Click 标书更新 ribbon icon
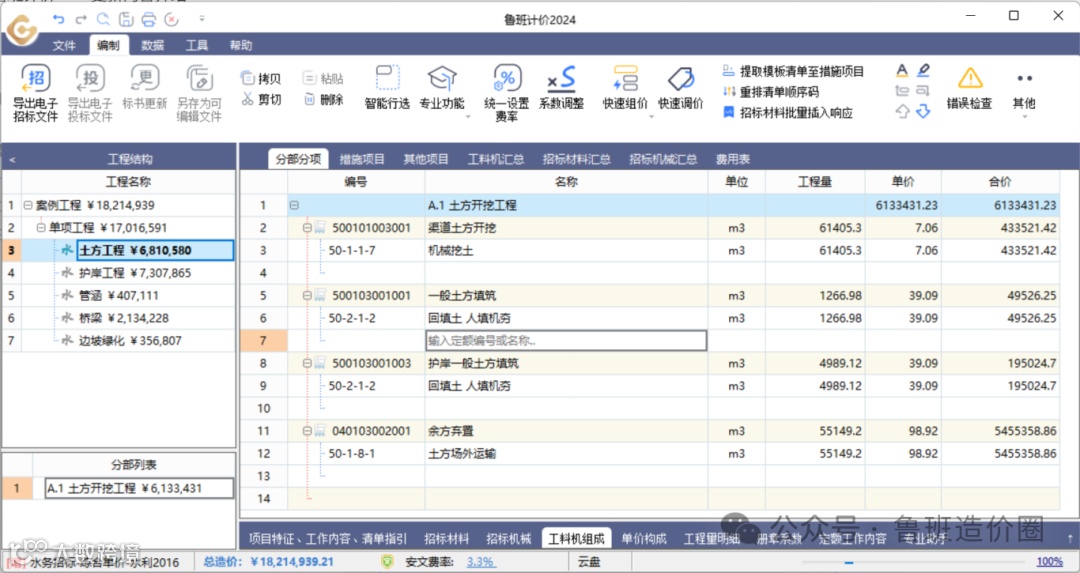This screenshot has width=1080, height=573. click(145, 77)
